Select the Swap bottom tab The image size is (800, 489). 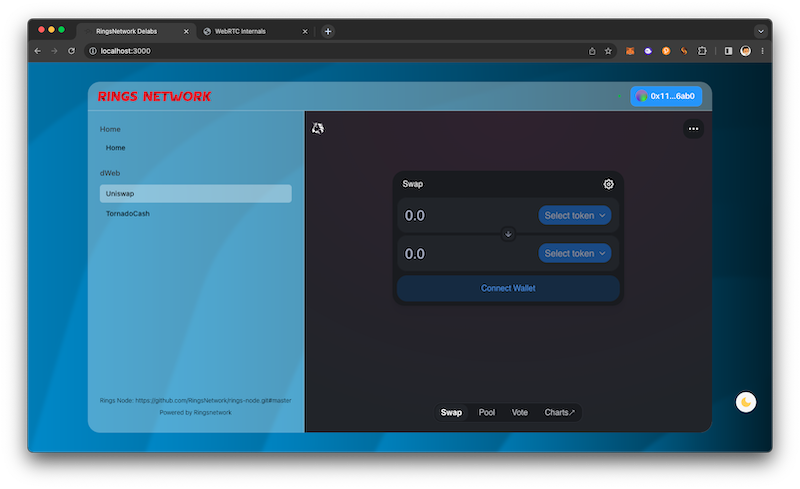point(451,412)
